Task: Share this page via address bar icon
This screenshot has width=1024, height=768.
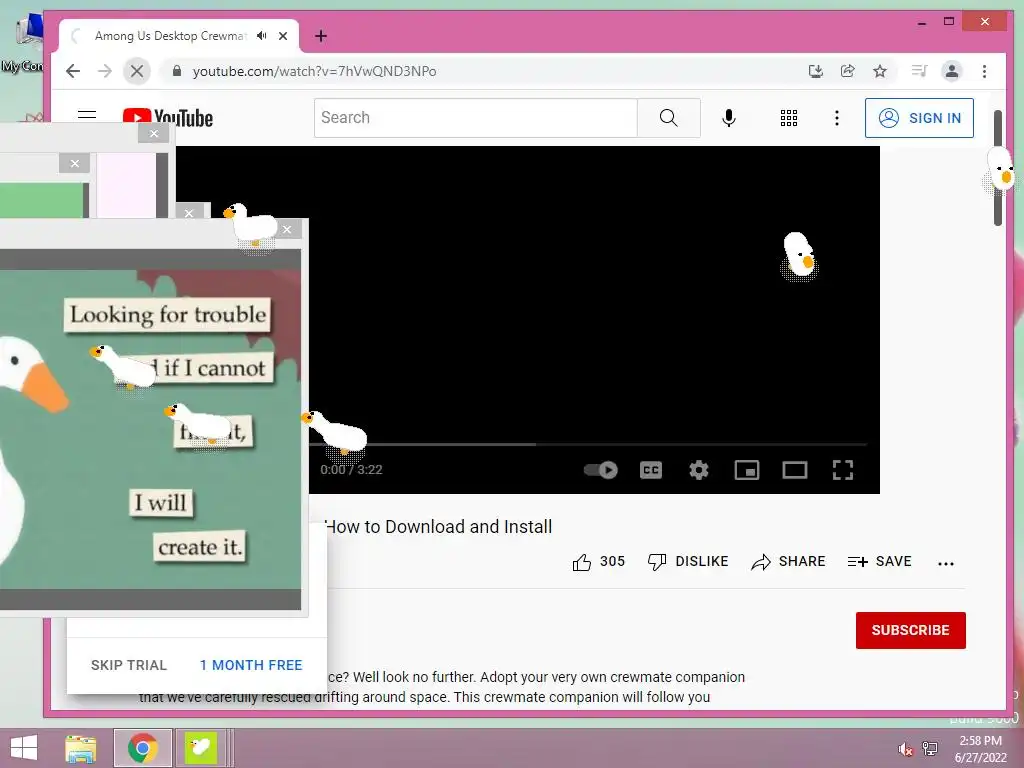Action: tap(848, 71)
